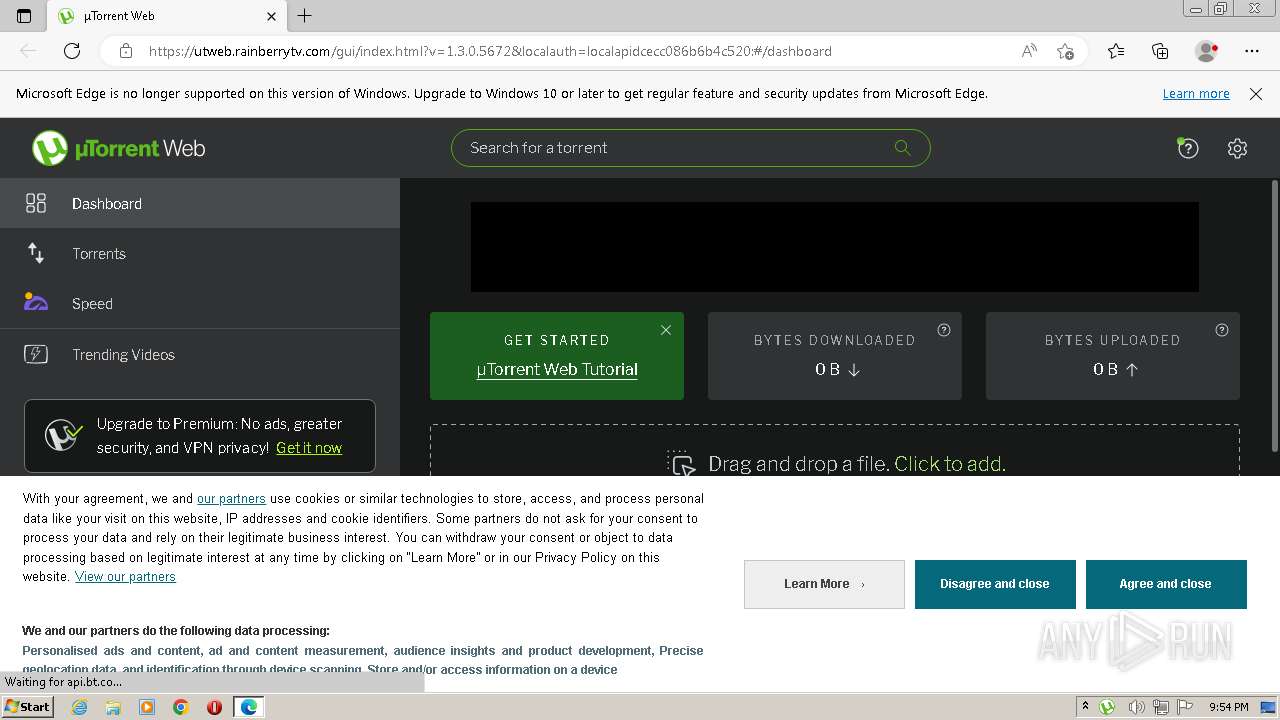Screen dimensions: 1280x720
Task: Close the µTorrent Web tab
Action: point(272,16)
